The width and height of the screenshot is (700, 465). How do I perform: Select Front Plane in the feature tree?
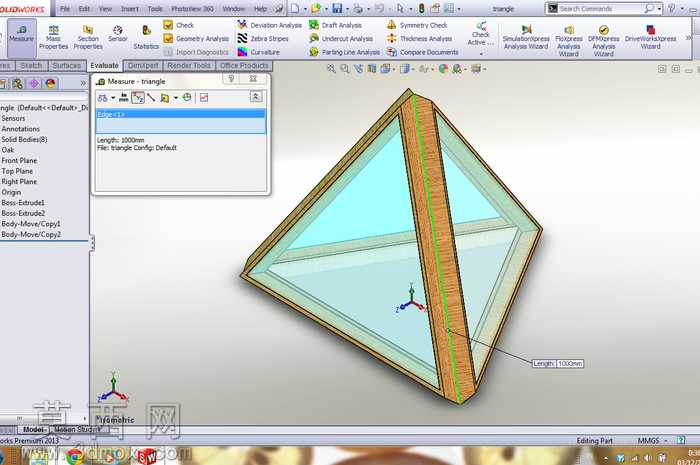pyautogui.click(x=19, y=161)
